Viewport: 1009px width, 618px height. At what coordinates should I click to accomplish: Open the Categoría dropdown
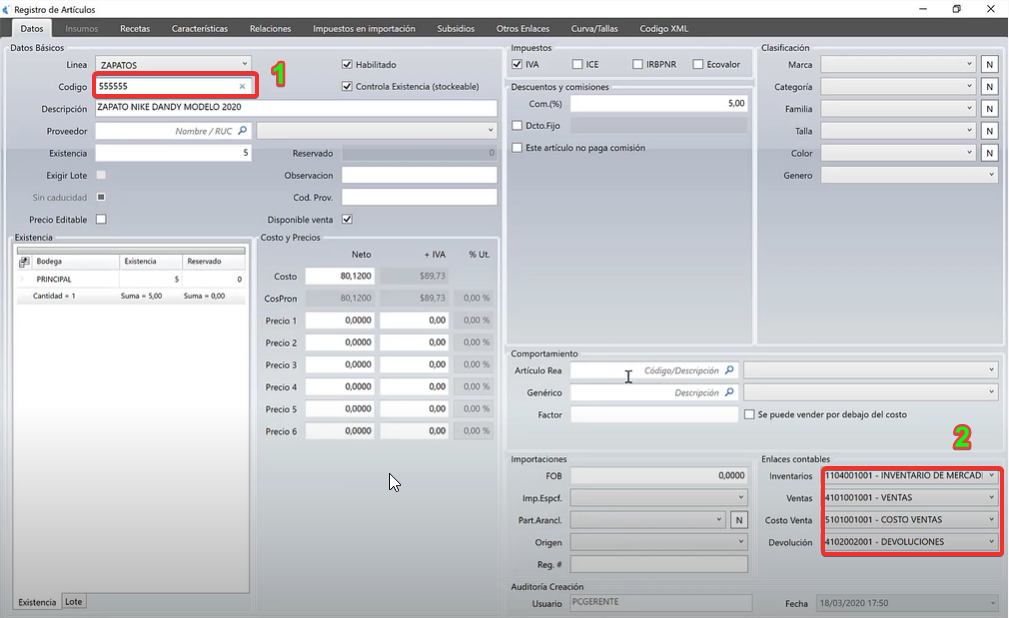pyautogui.click(x=969, y=86)
